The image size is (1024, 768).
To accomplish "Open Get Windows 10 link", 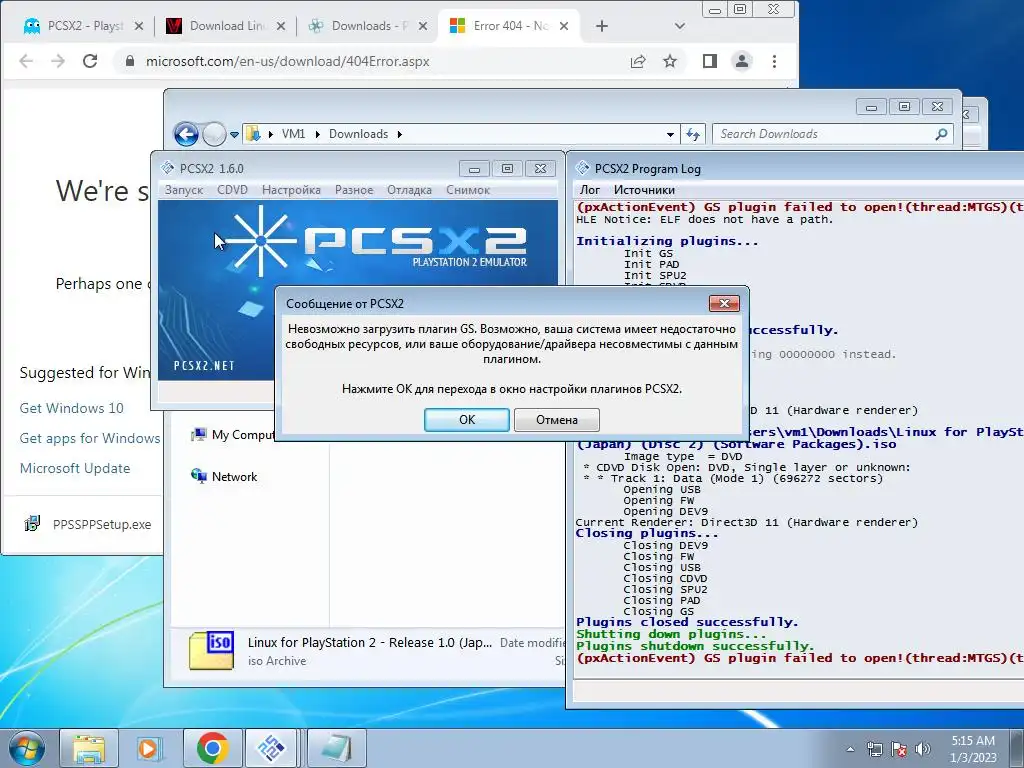I will (71, 408).
